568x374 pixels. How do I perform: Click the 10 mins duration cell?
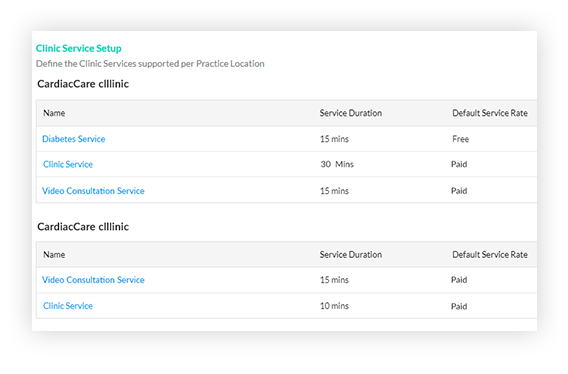click(334, 306)
